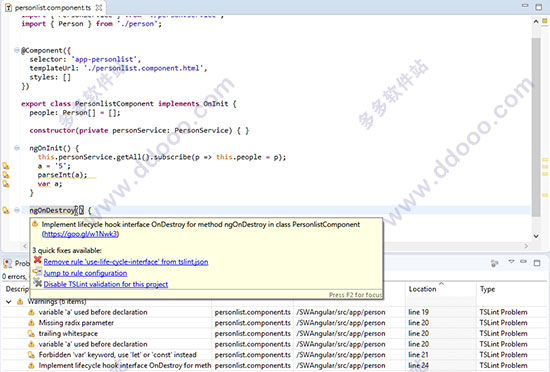Screen dimensions: 550x372
Task: Collapse the ngOnInit method fold
Action: coord(16,148)
